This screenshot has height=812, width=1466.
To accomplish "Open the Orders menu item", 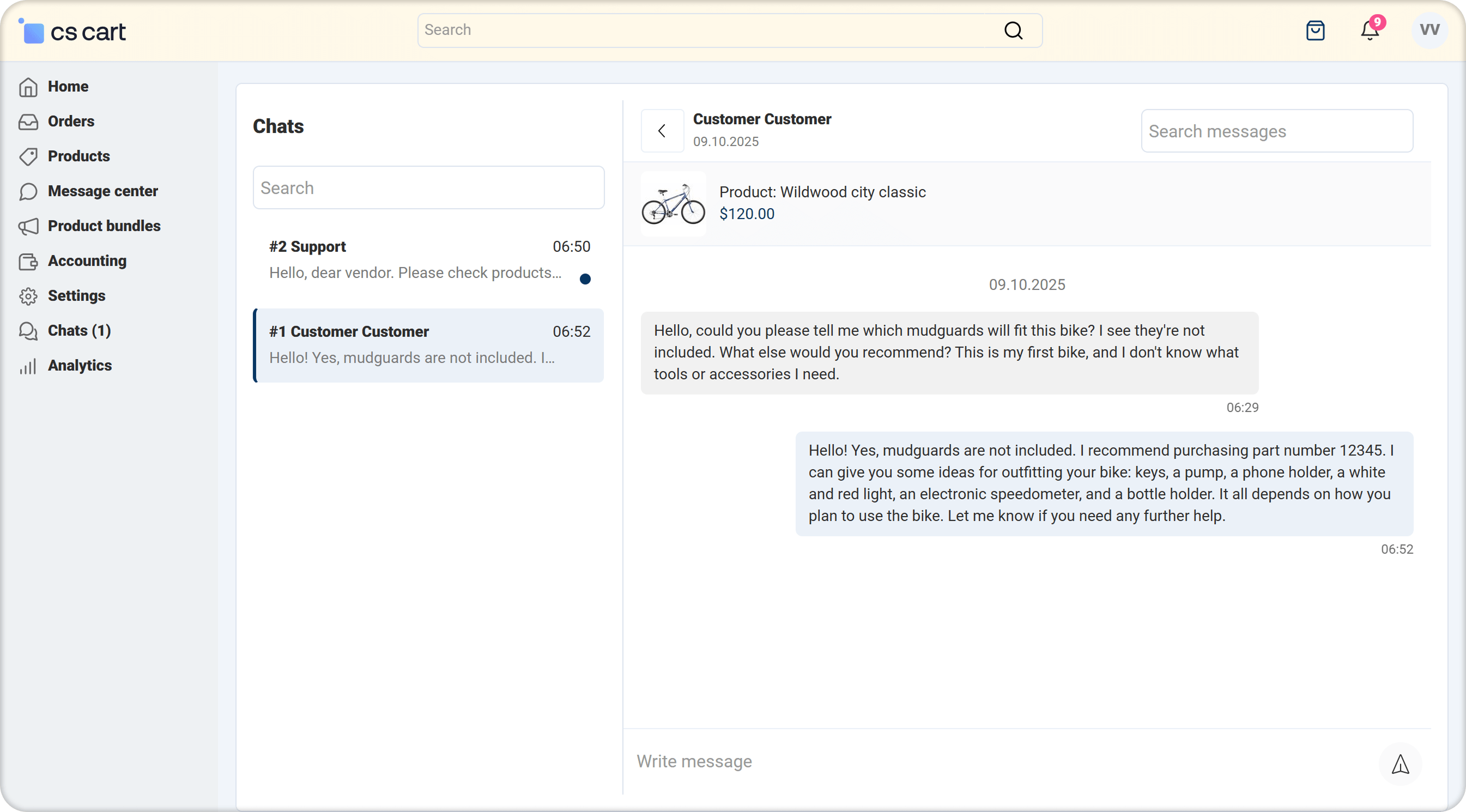I will coord(70,121).
